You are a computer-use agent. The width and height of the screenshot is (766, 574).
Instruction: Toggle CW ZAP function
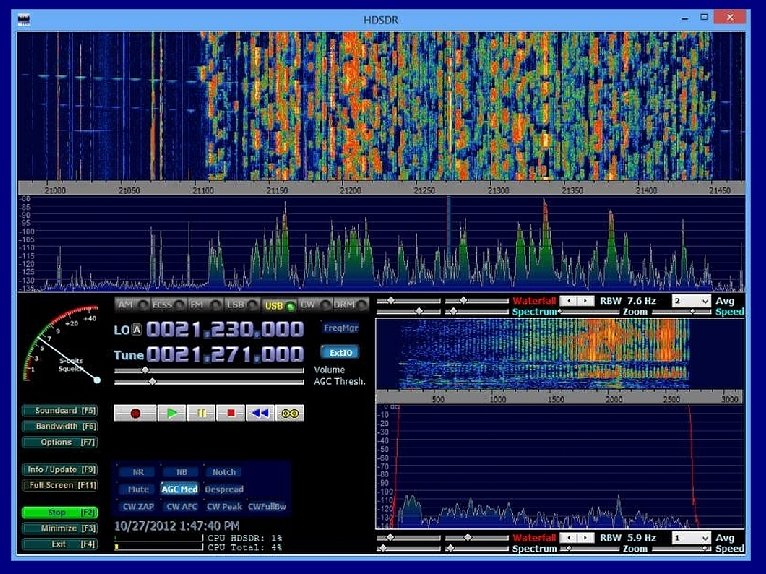tap(138, 507)
